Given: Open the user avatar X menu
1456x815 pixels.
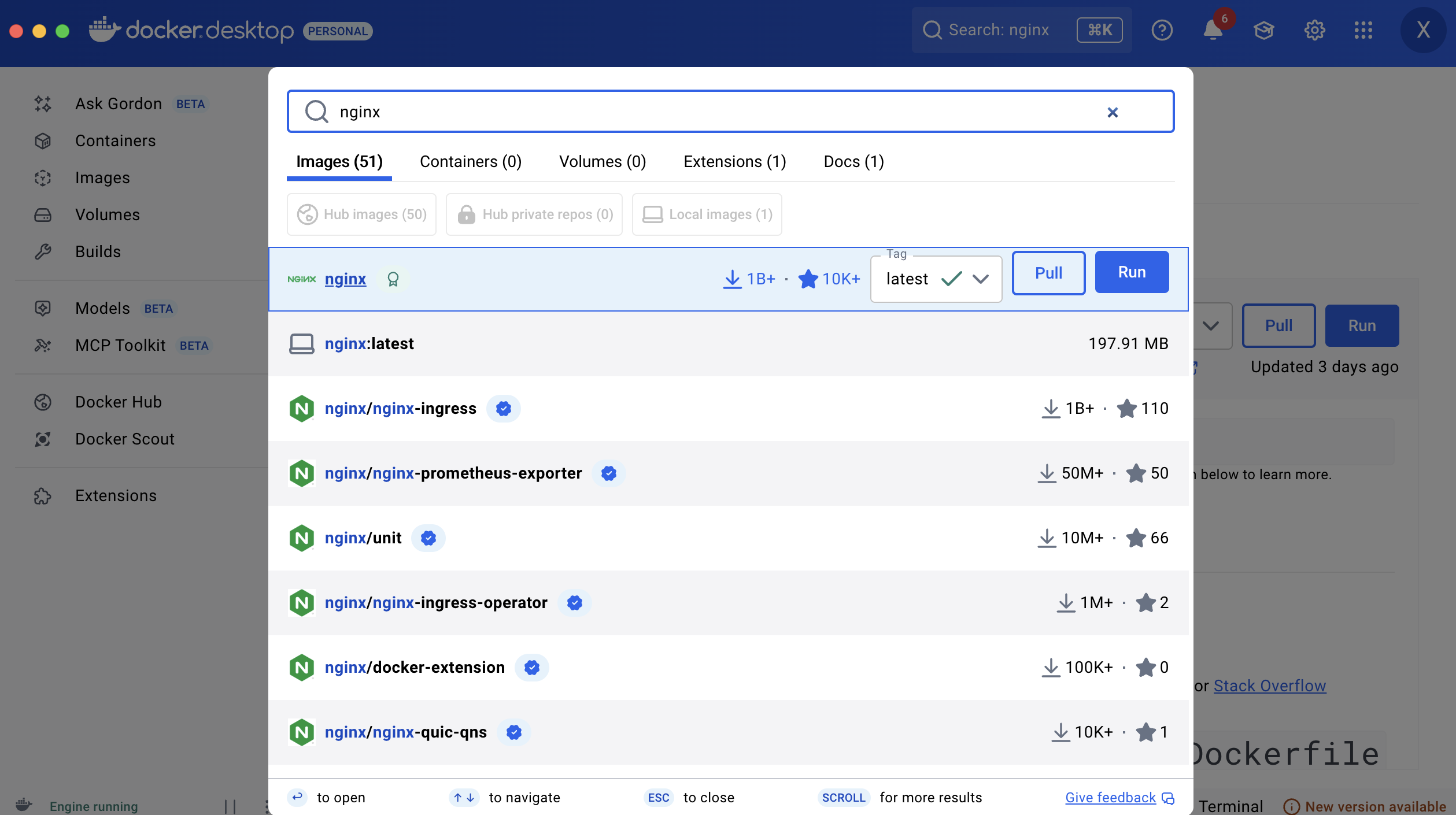Looking at the screenshot, I should coord(1423,30).
